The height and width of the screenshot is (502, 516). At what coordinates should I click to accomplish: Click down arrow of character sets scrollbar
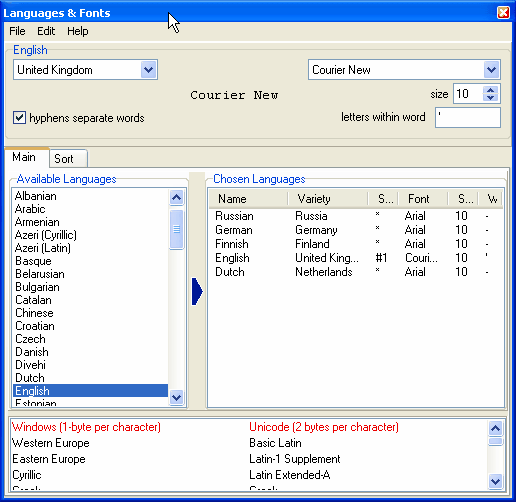495,481
